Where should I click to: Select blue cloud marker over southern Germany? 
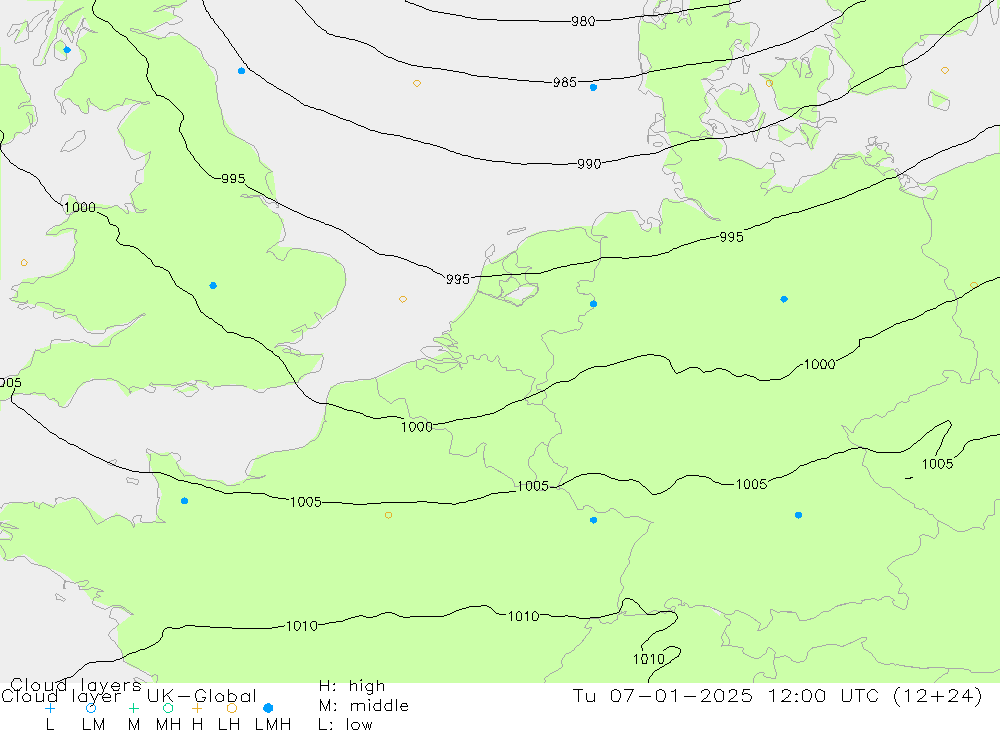pyautogui.click(x=798, y=515)
